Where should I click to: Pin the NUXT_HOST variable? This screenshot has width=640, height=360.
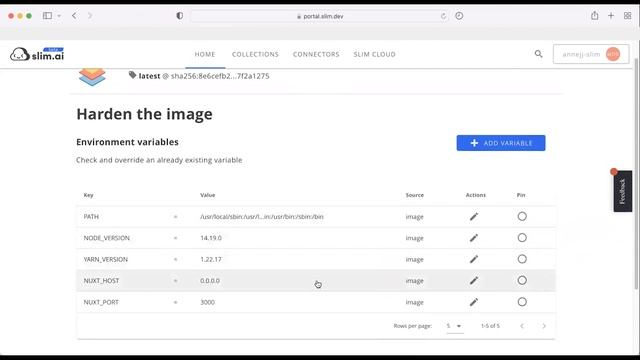[x=522, y=280]
